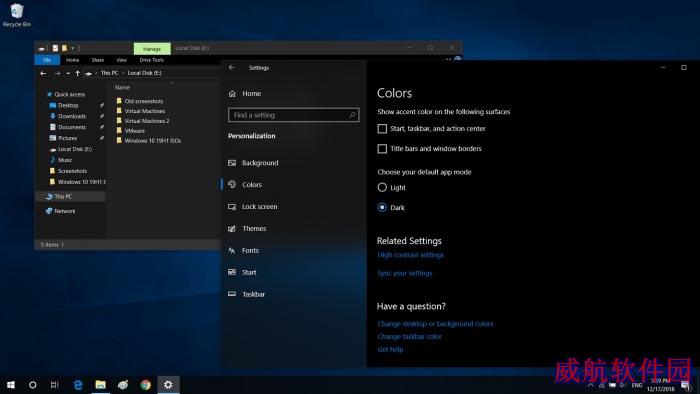Launch Google Chrome from the taskbar
Viewport: 700px width, 394px height.
[146, 385]
